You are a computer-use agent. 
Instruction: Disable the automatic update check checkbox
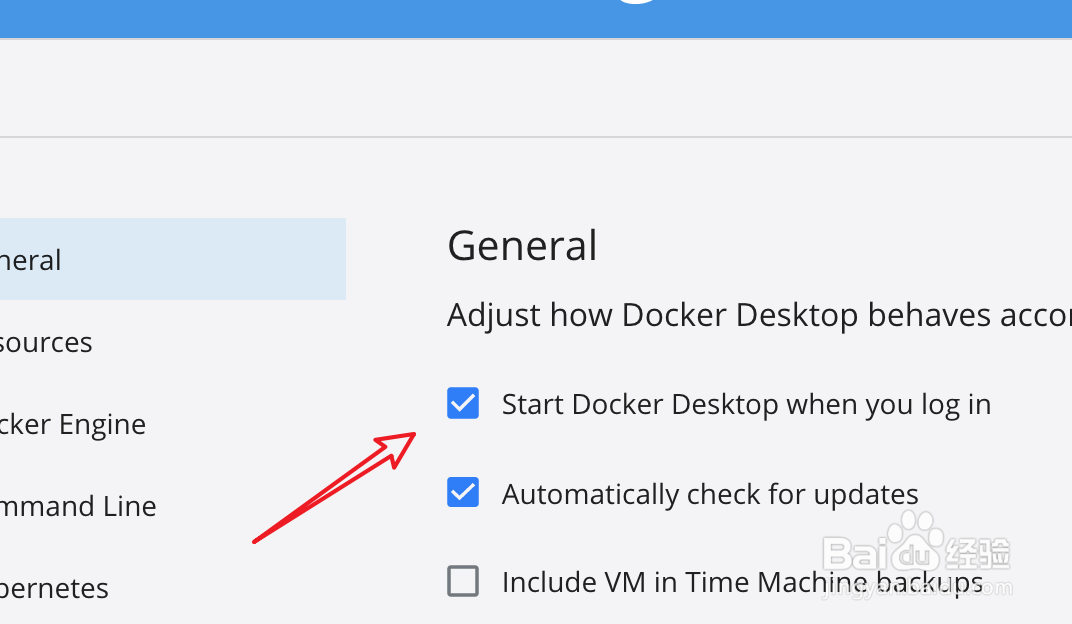[463, 492]
